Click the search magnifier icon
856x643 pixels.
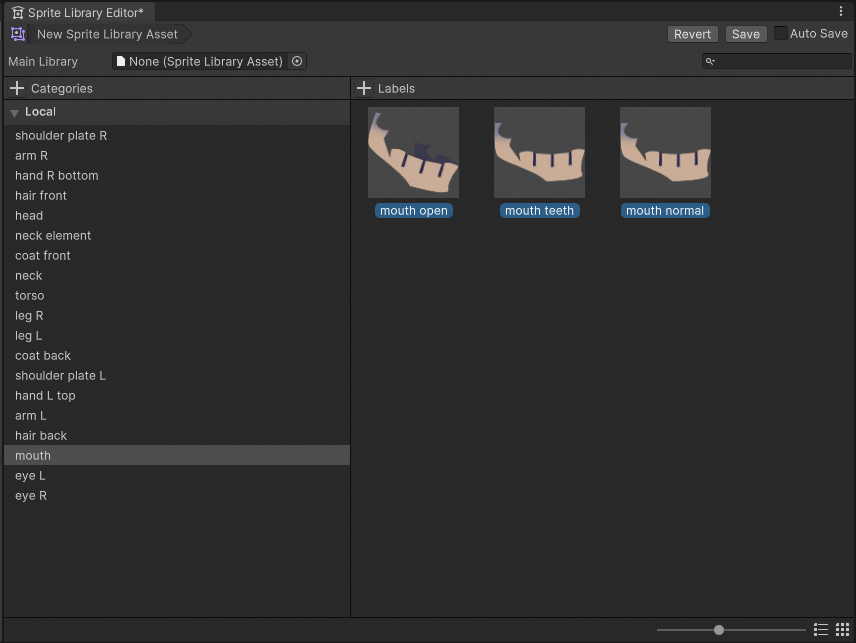710,61
